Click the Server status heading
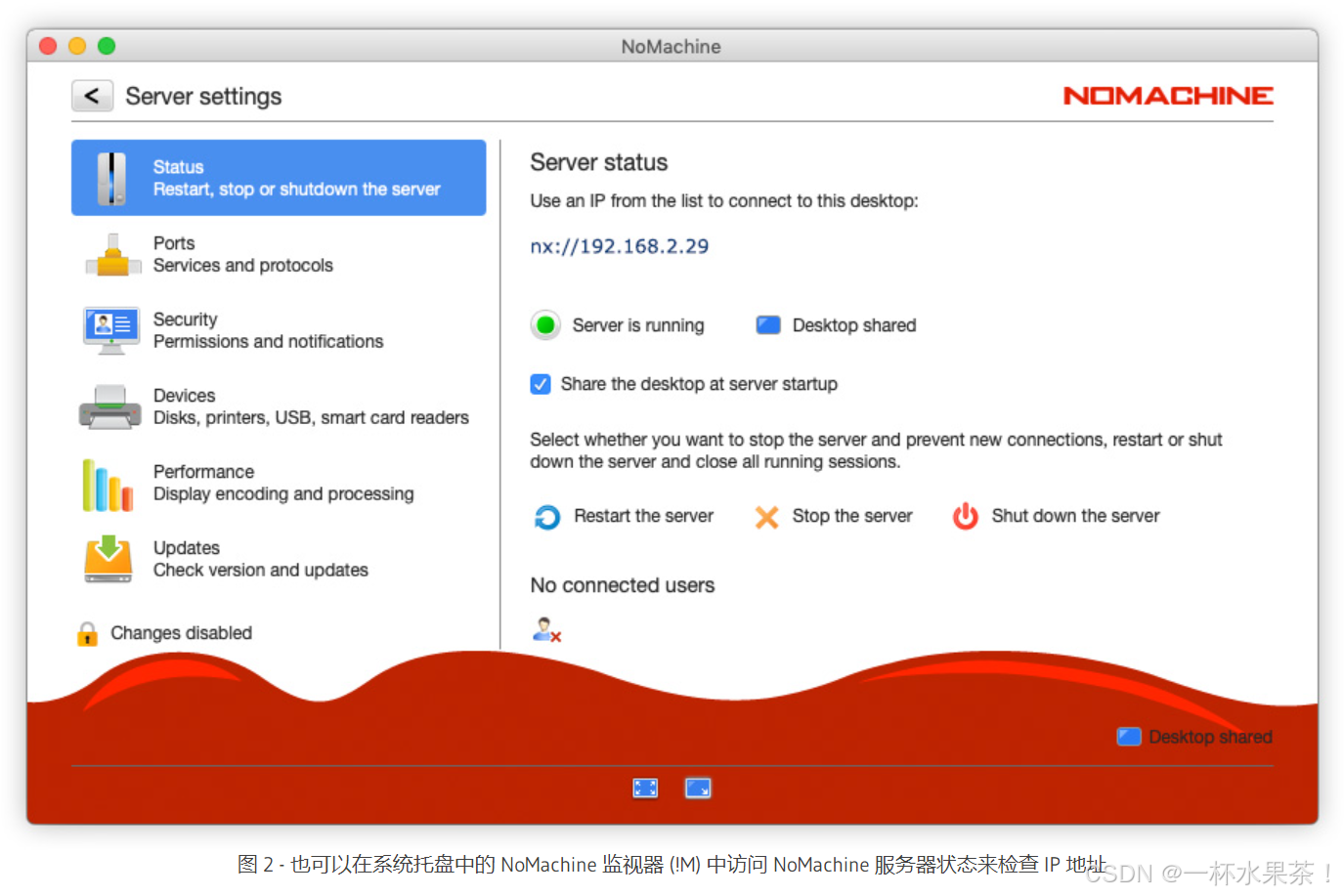 pyautogui.click(x=599, y=162)
